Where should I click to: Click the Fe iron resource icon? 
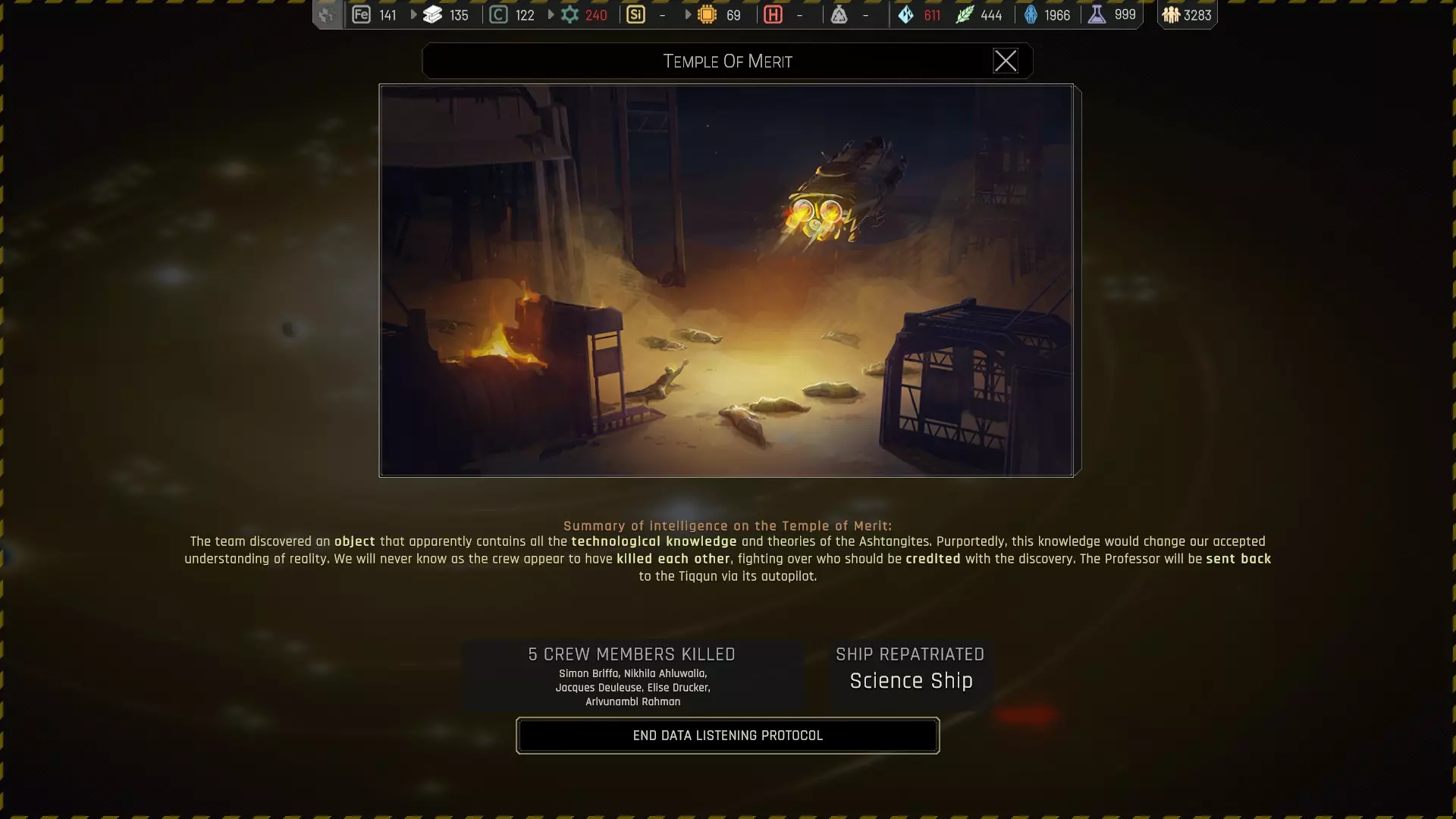[361, 14]
